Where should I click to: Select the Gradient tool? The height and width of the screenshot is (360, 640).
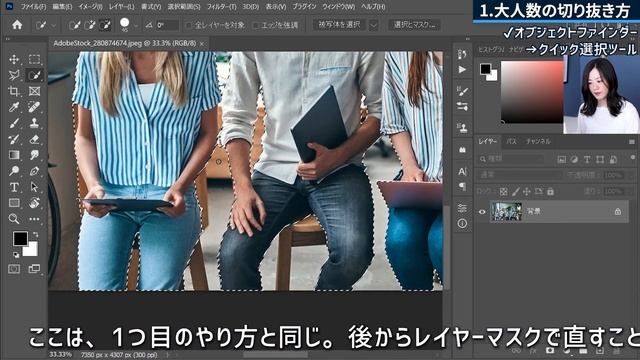coord(14,155)
